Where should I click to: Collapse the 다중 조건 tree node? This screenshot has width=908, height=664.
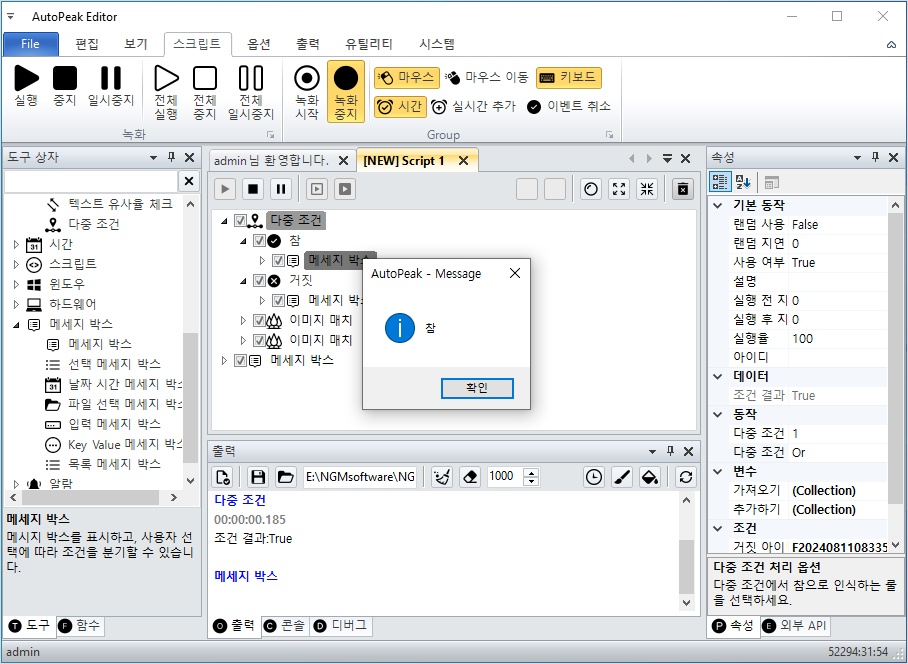(224, 221)
